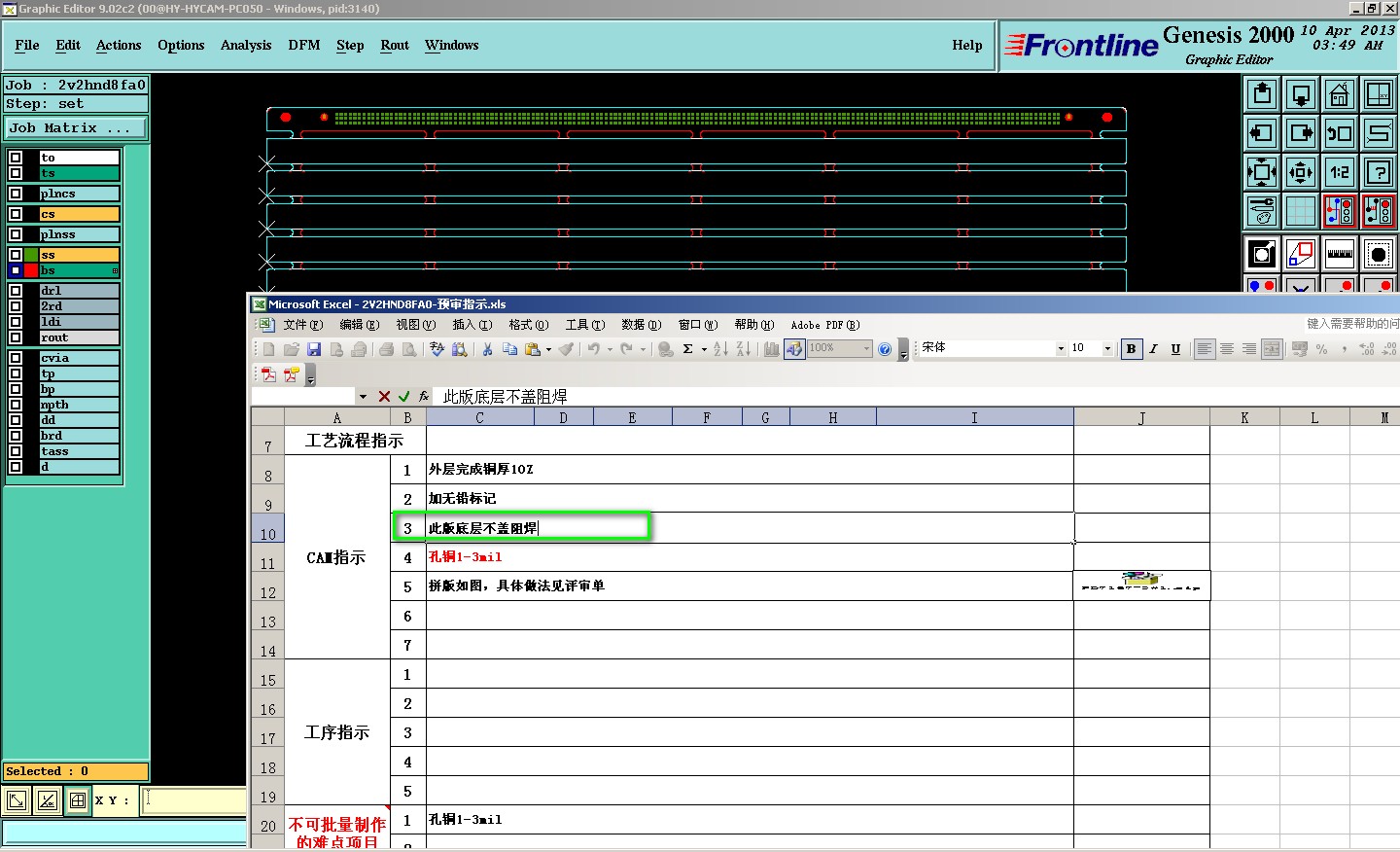Click the Center align icon in Excel
Viewport: 1400px width, 852px height.
(x=1227, y=349)
